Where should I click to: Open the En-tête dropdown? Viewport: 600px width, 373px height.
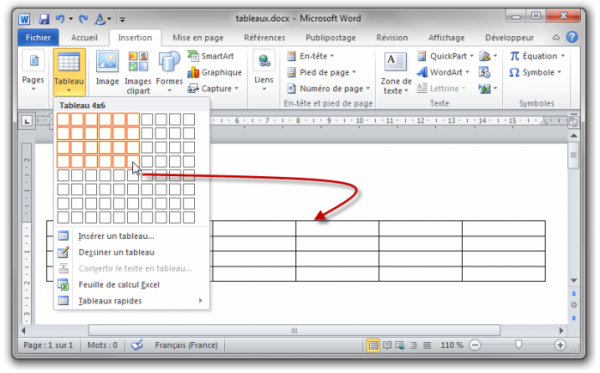pos(311,56)
